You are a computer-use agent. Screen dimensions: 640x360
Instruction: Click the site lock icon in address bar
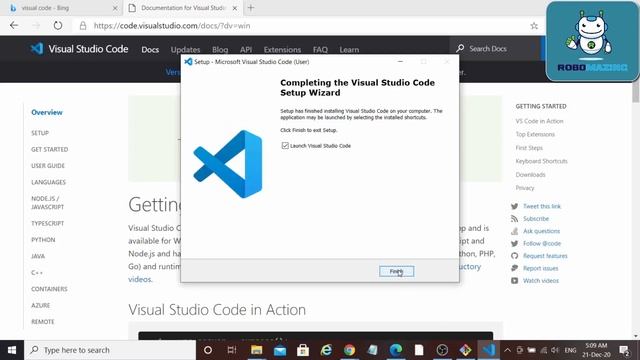pyautogui.click(x=83, y=26)
